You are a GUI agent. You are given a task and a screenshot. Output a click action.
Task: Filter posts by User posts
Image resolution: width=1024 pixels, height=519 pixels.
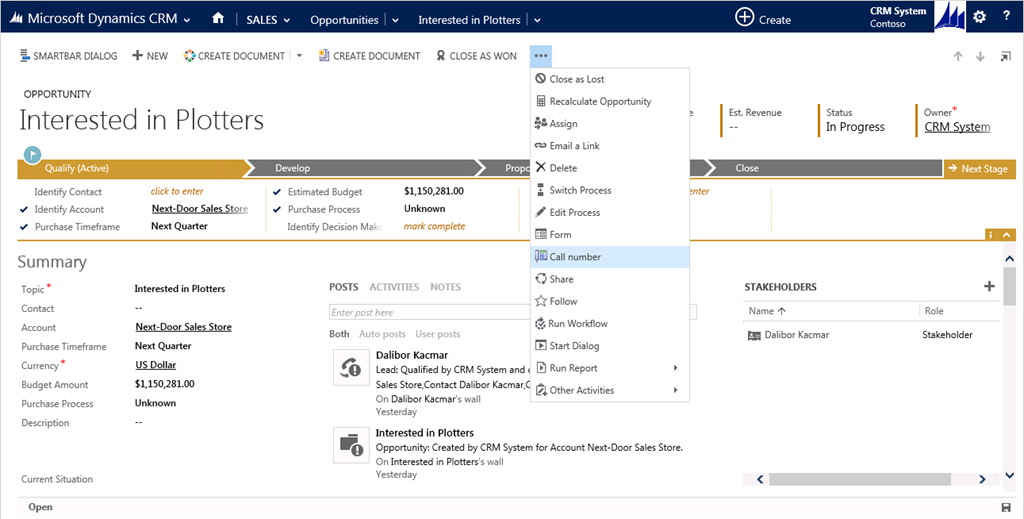(438, 334)
